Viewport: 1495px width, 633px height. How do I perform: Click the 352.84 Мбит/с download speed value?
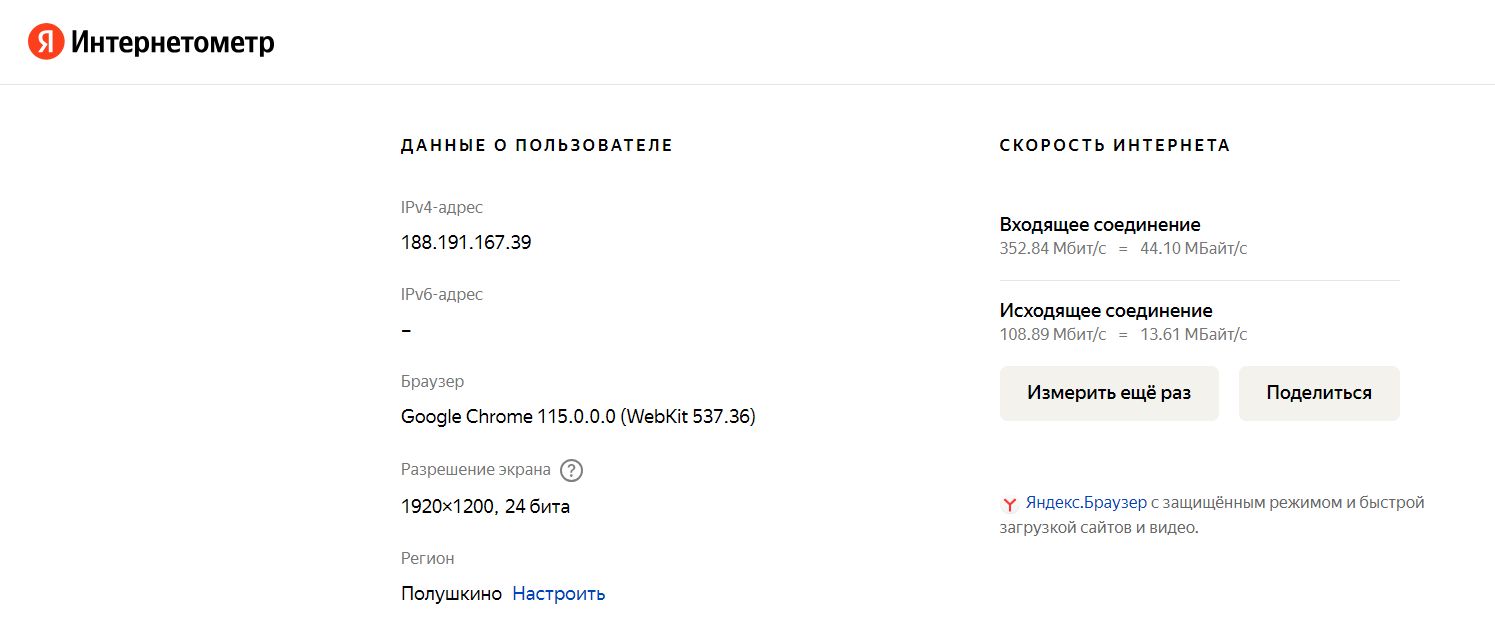[1053, 249]
